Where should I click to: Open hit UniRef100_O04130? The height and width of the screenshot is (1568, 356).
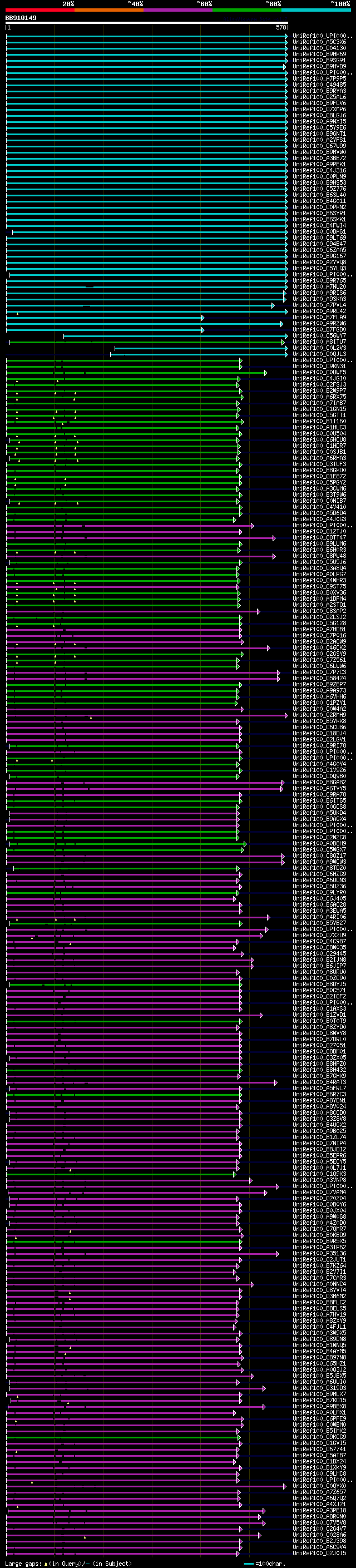(x=319, y=48)
